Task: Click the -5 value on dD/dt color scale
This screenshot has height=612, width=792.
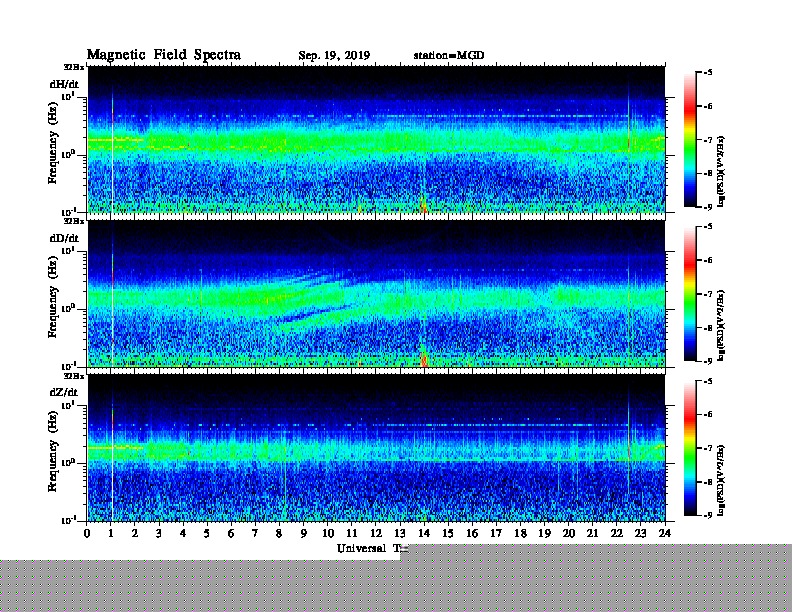Action: pyautogui.click(x=708, y=227)
